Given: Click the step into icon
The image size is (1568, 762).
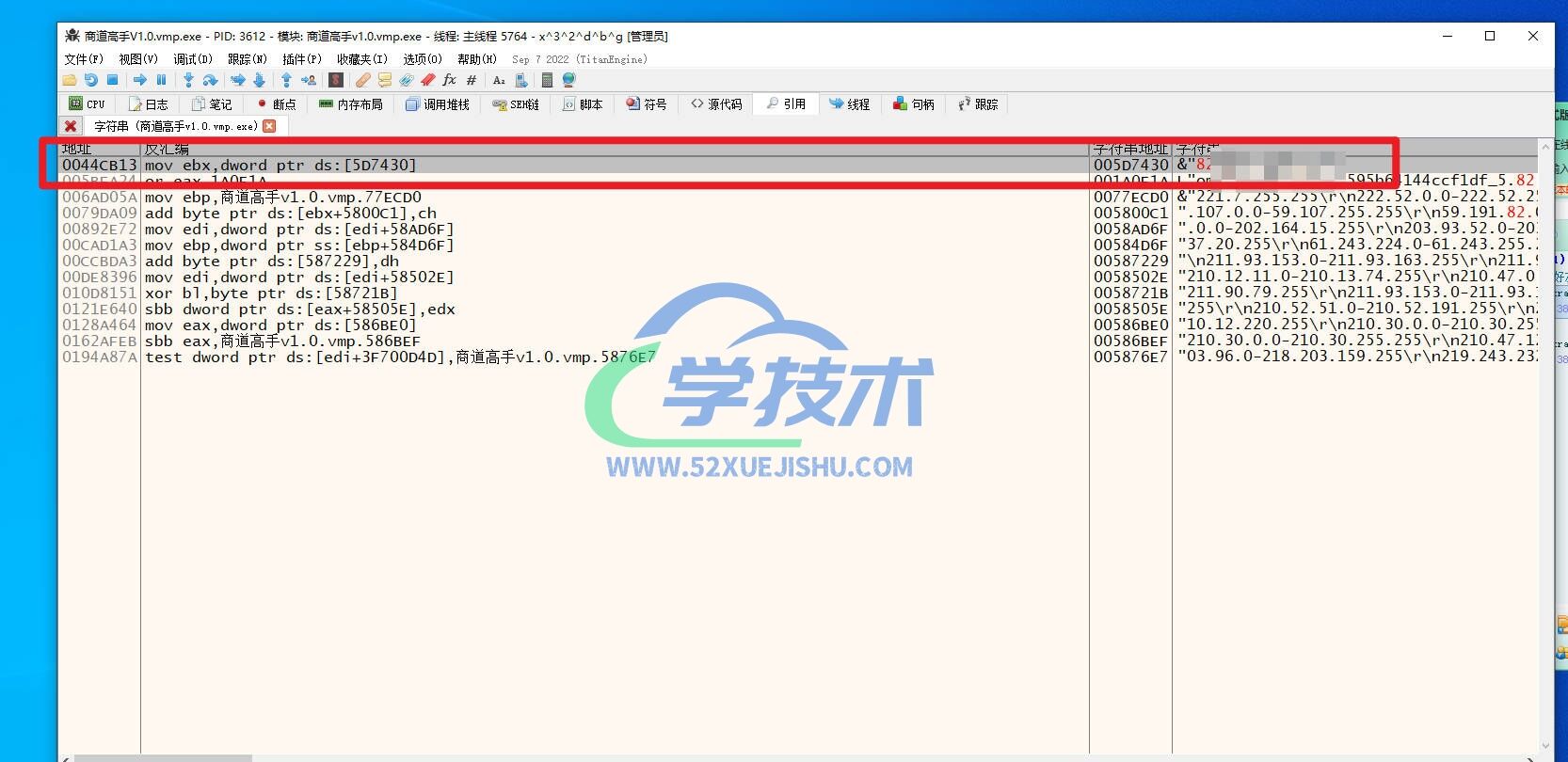Looking at the screenshot, I should coord(188,80).
